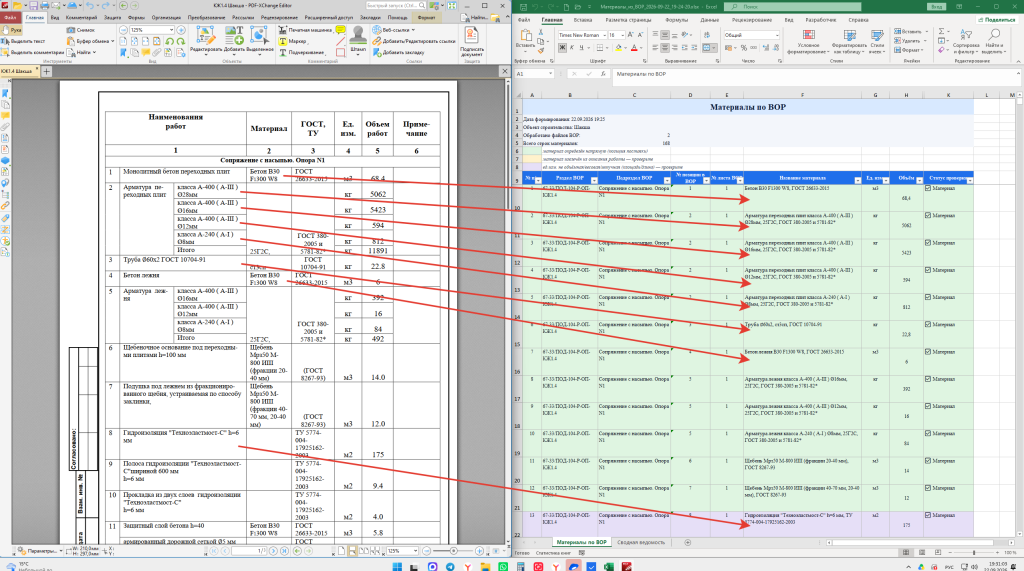1024x571 pixels.
Task: Click font color red A swatch in Excel
Action: click(x=633, y=48)
